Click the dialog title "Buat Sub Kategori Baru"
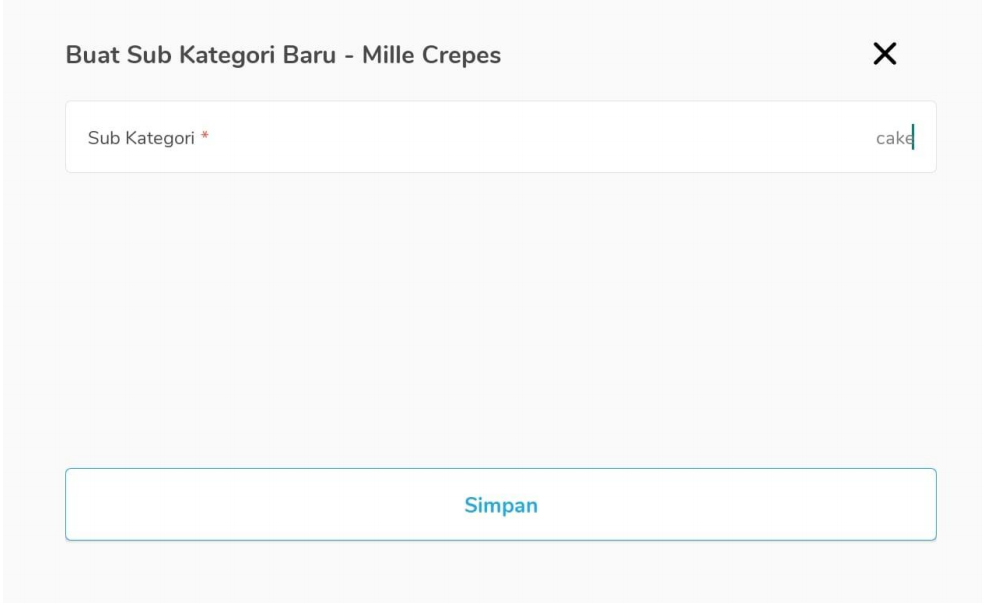Image resolution: width=982 pixels, height=603 pixels. (200, 55)
